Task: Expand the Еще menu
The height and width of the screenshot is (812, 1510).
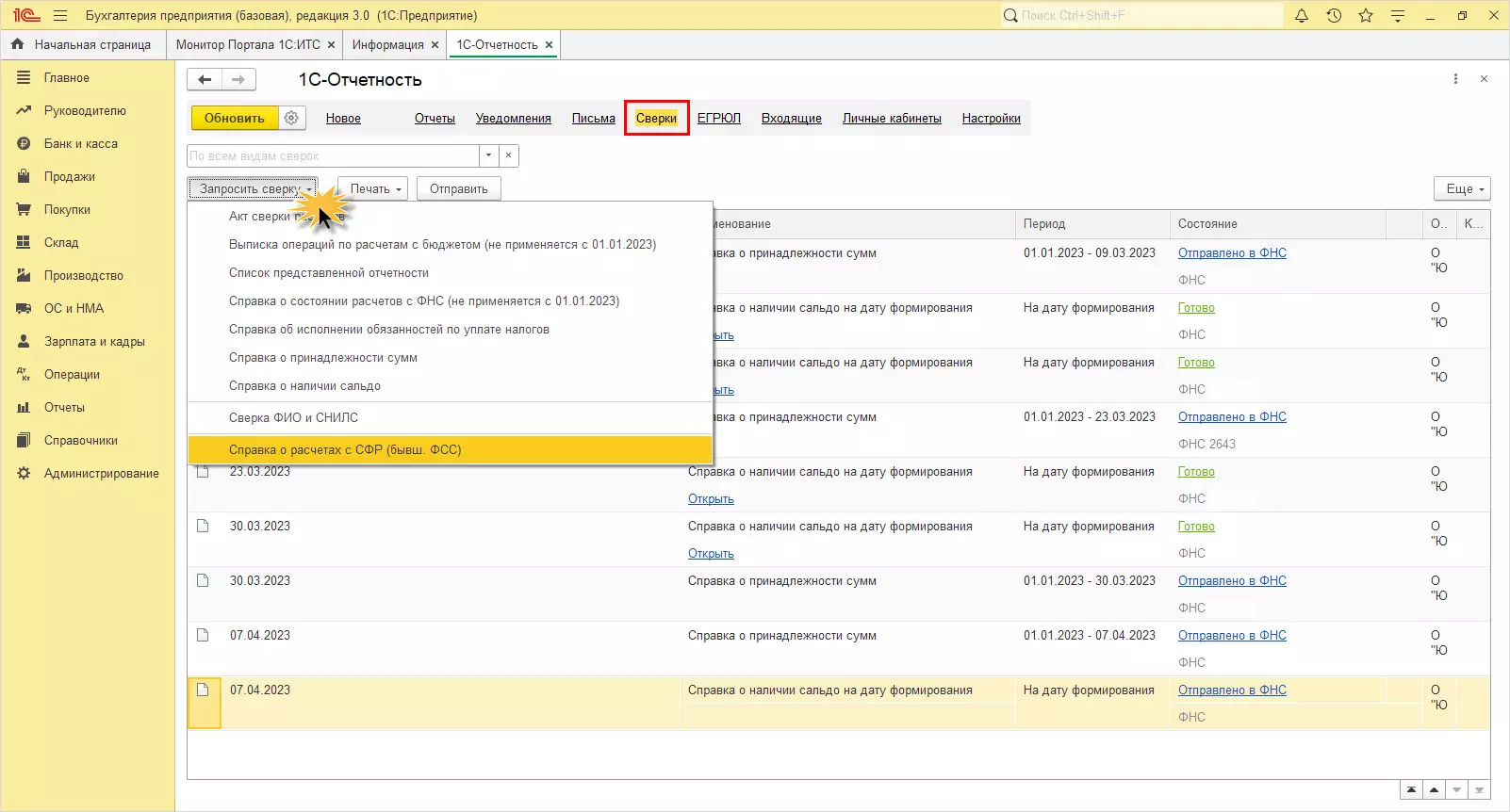Action: tap(1462, 189)
